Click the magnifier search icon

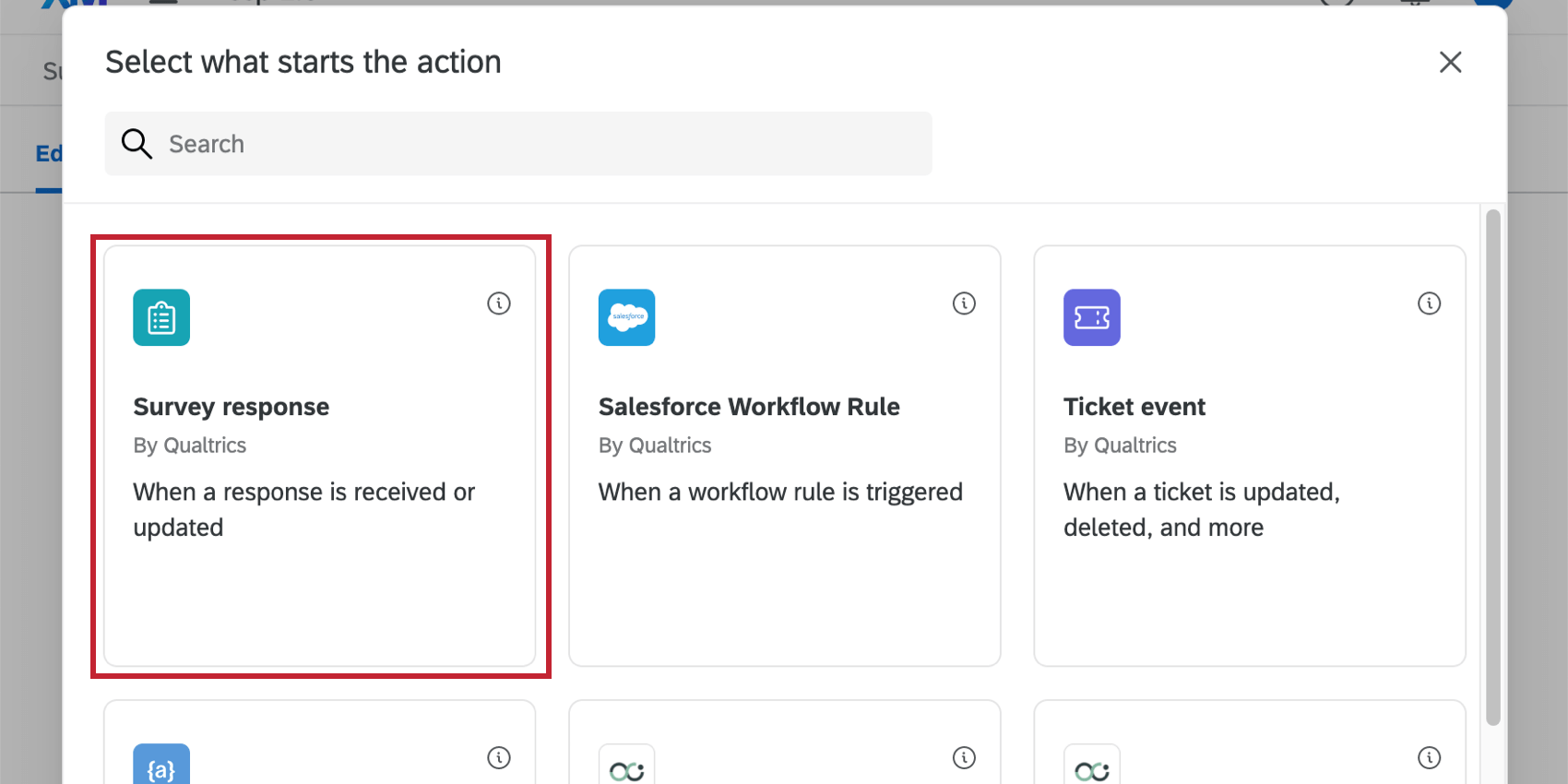[137, 144]
